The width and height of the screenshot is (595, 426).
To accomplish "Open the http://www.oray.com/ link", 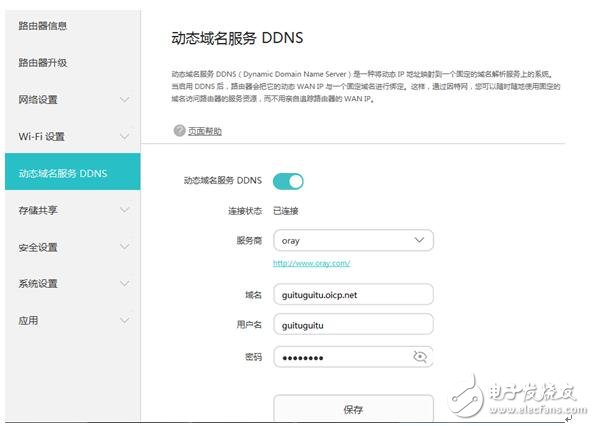I will (312, 263).
